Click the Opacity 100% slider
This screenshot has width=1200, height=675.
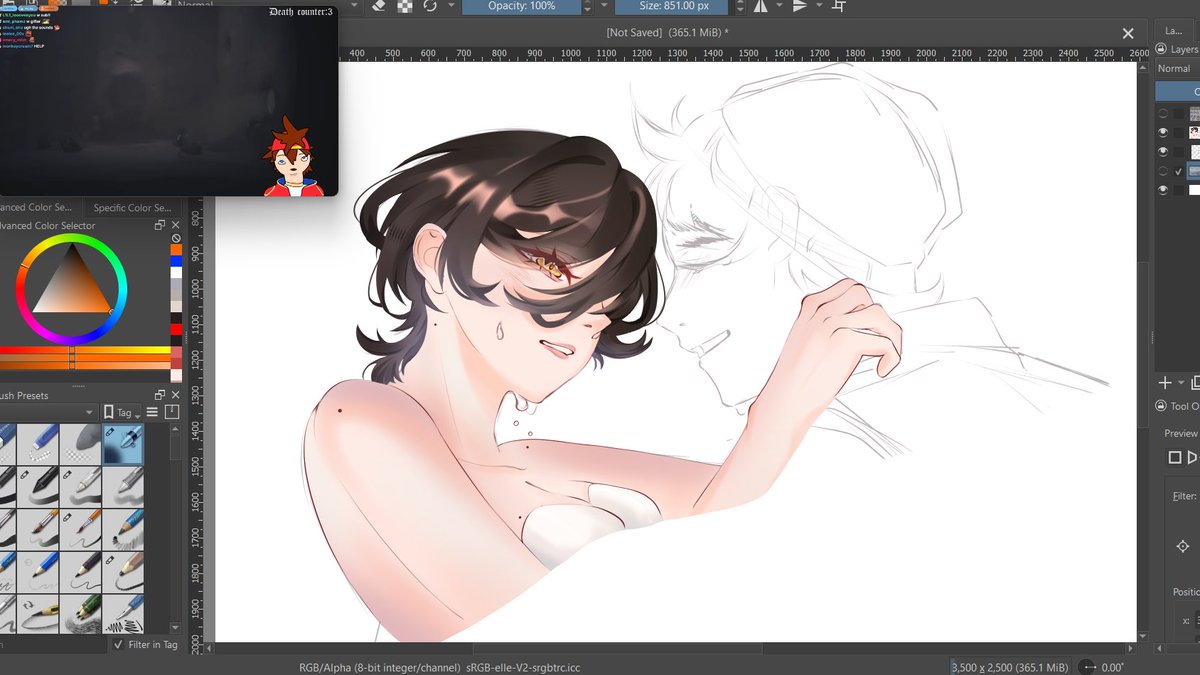coord(522,6)
